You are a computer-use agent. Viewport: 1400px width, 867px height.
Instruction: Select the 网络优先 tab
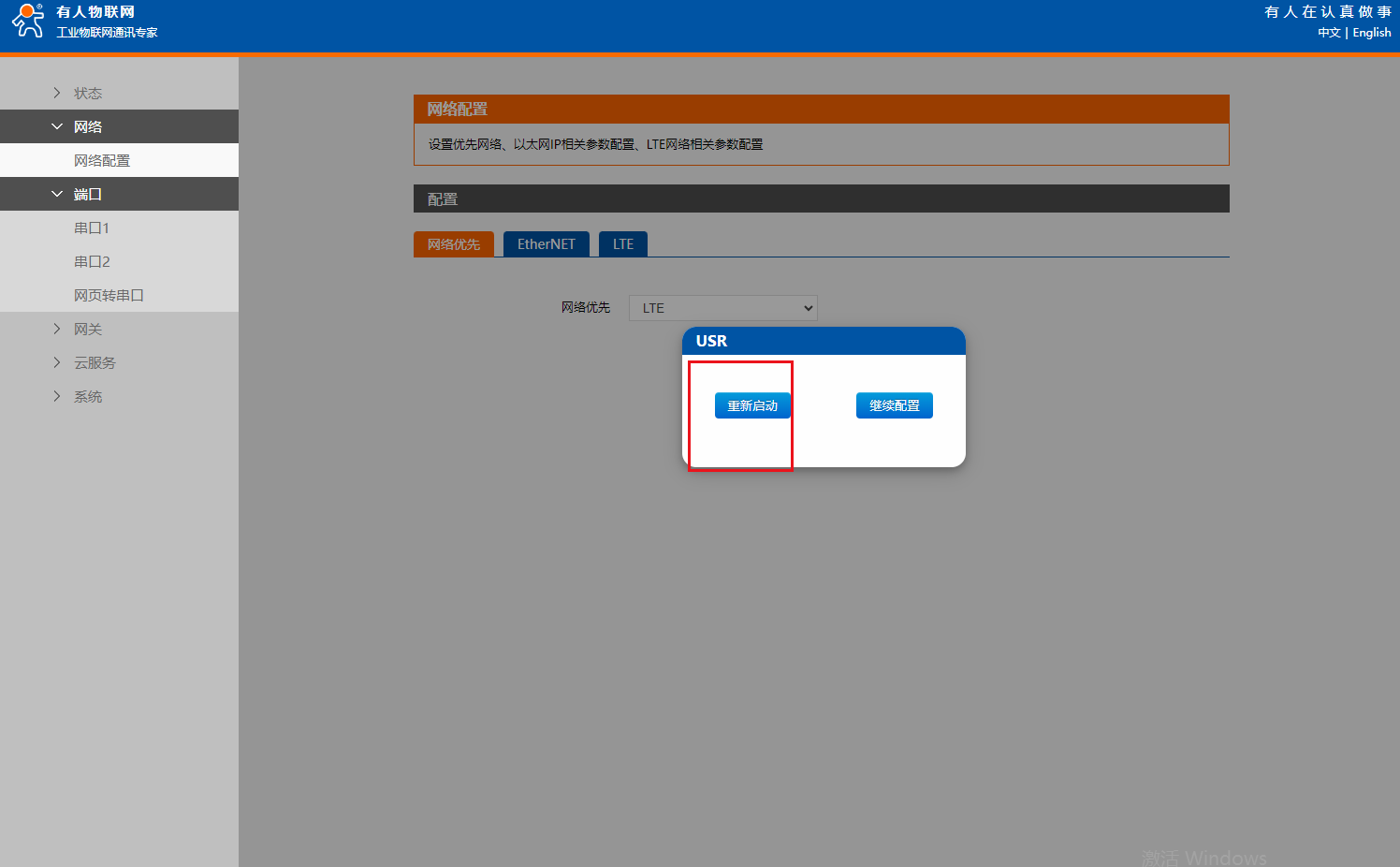(x=453, y=244)
